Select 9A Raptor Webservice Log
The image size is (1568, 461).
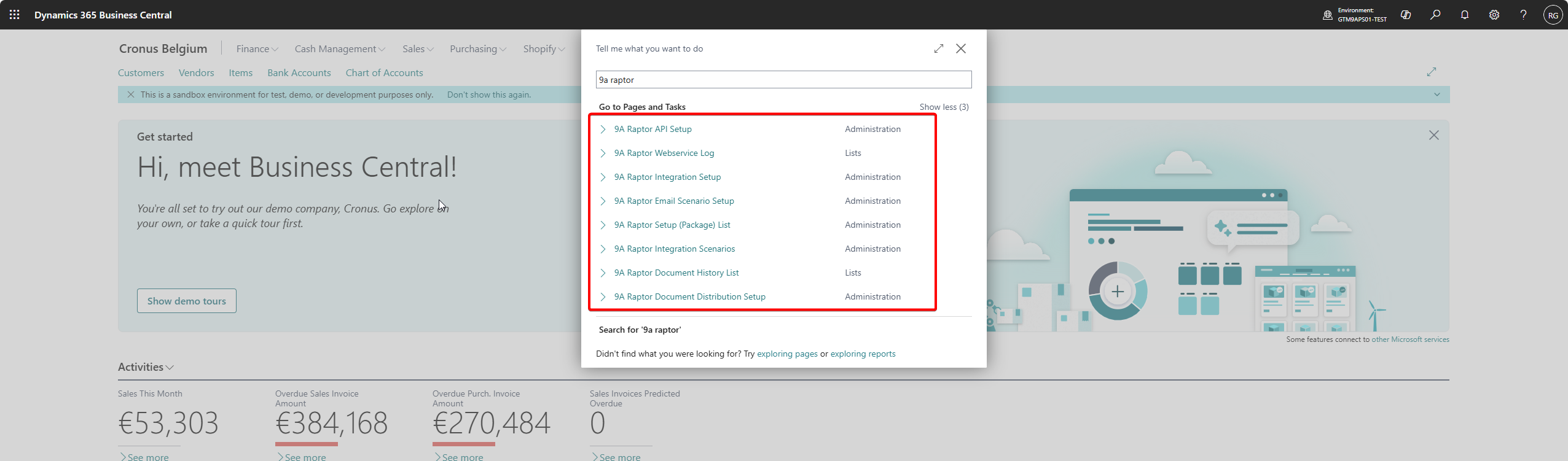tap(664, 153)
